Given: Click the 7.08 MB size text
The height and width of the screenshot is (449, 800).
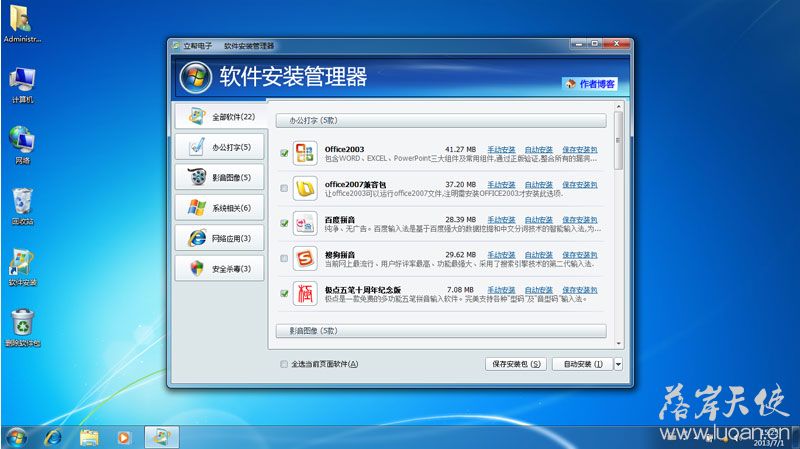Looking at the screenshot, I should 460,290.
